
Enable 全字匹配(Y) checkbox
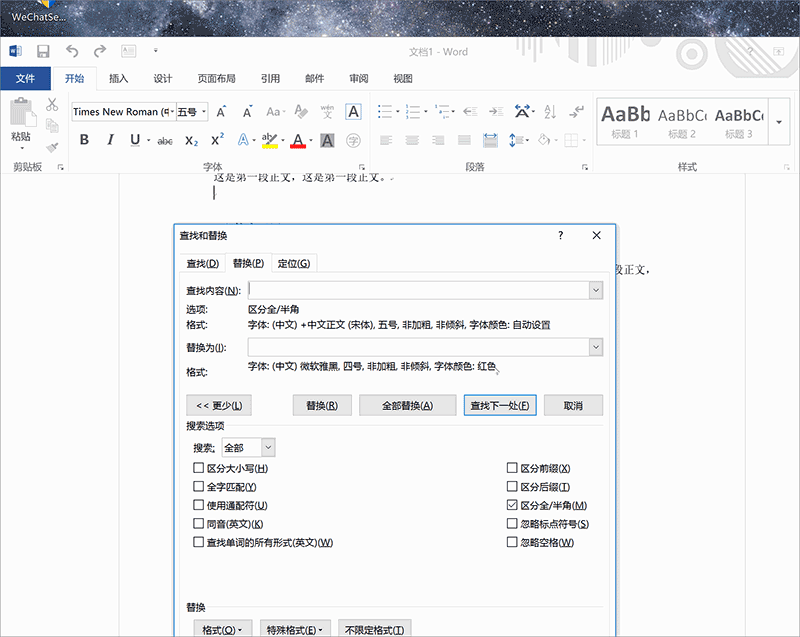198,487
